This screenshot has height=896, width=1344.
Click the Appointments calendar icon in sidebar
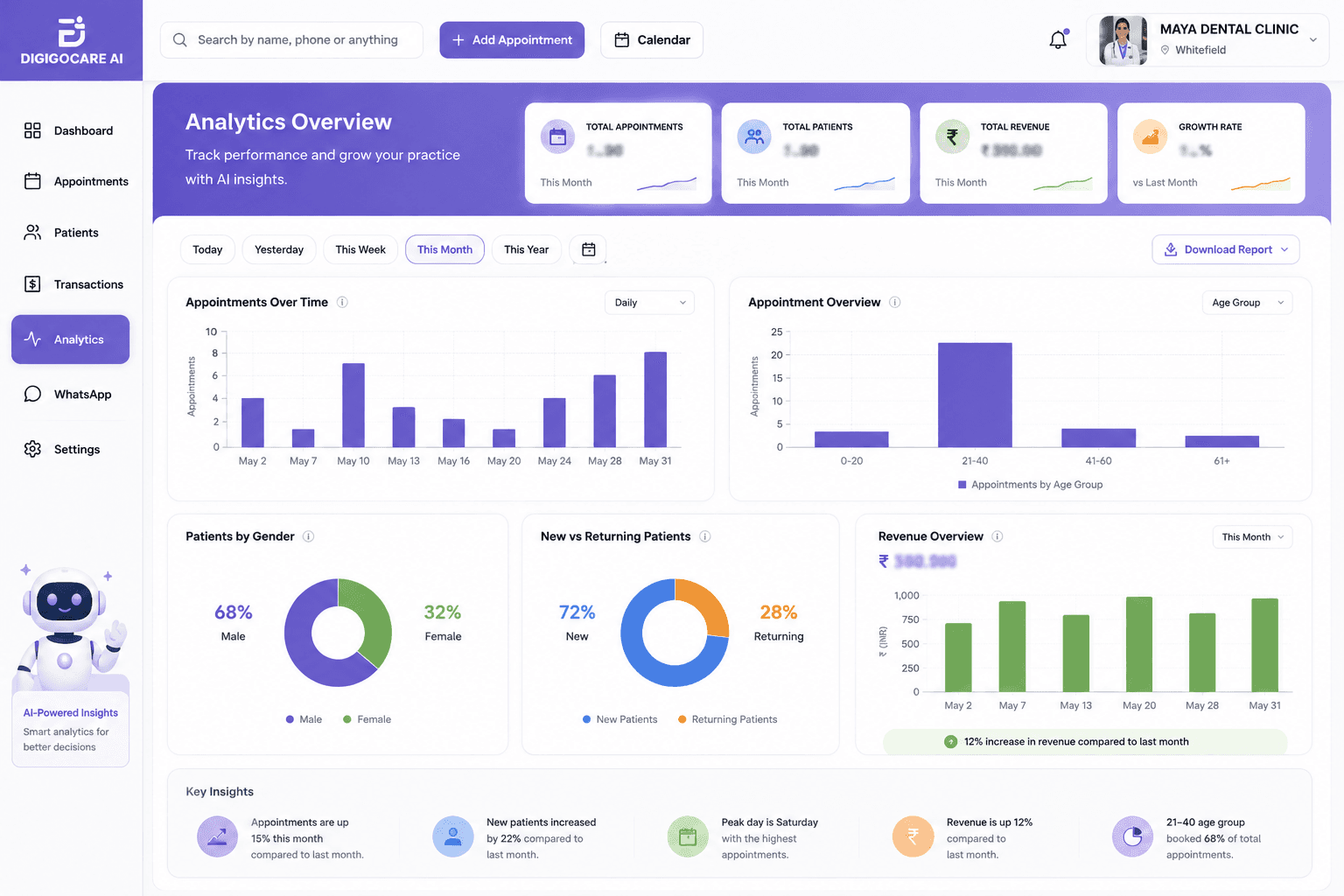coord(32,181)
